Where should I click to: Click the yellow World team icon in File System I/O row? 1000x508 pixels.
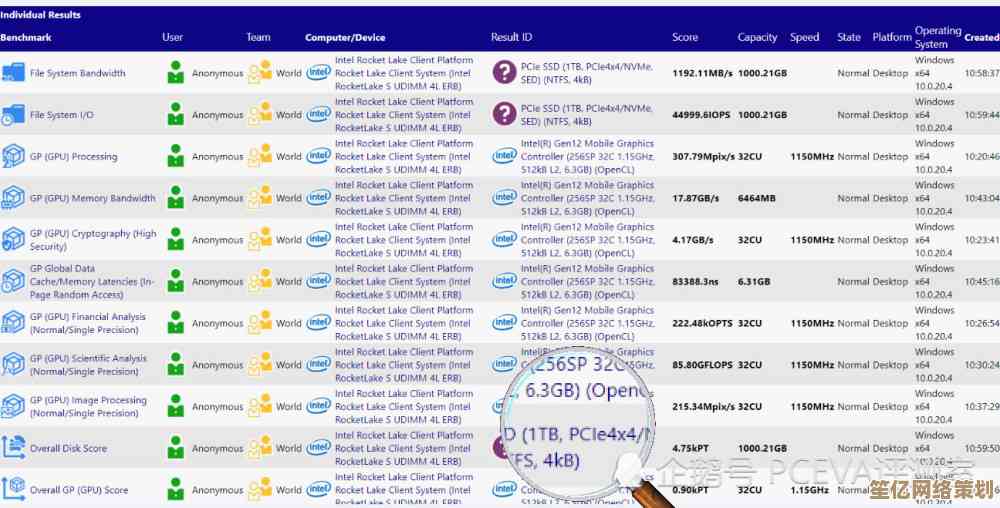point(260,115)
